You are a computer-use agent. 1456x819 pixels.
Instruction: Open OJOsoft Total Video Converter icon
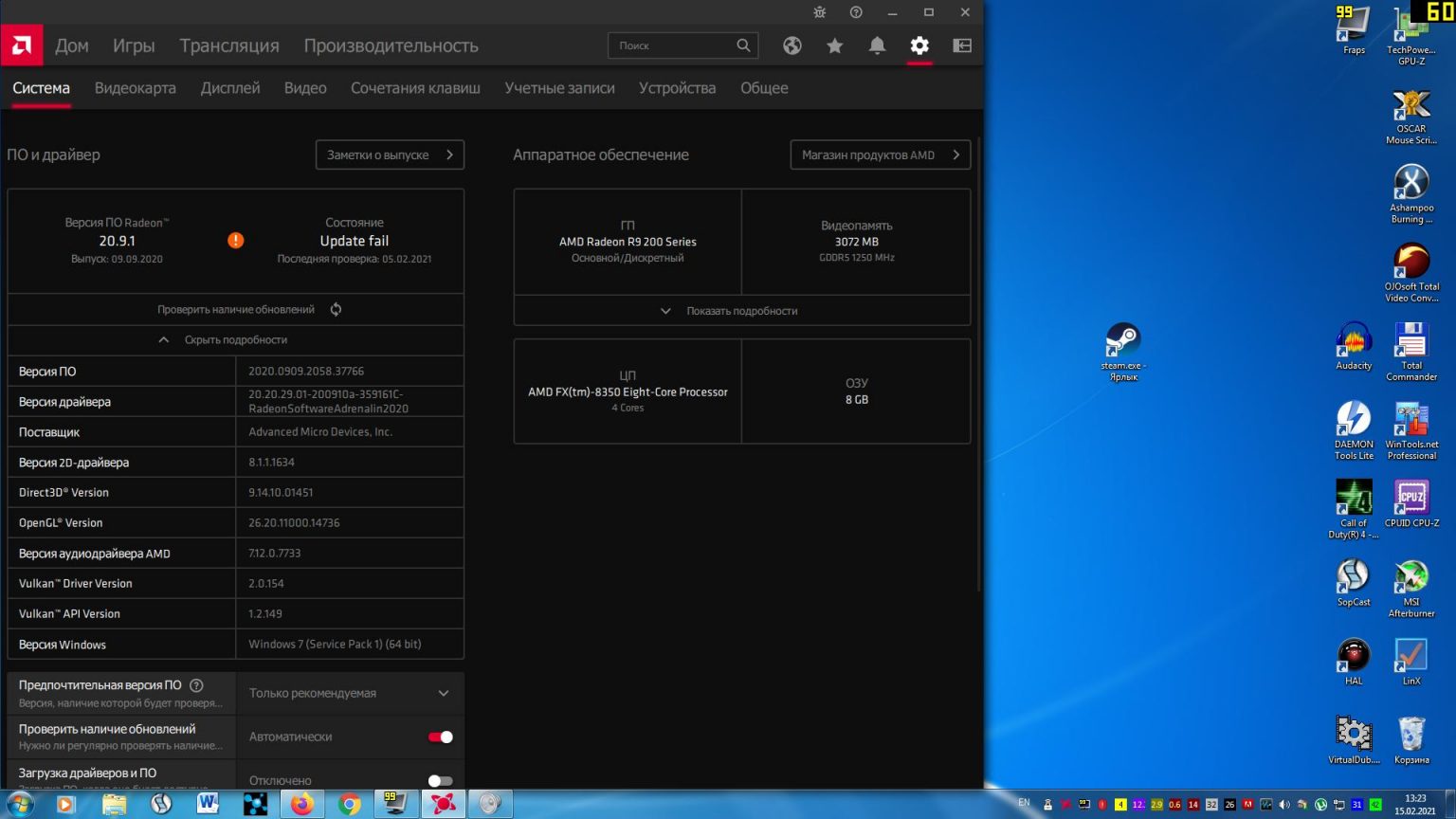coord(1411,272)
